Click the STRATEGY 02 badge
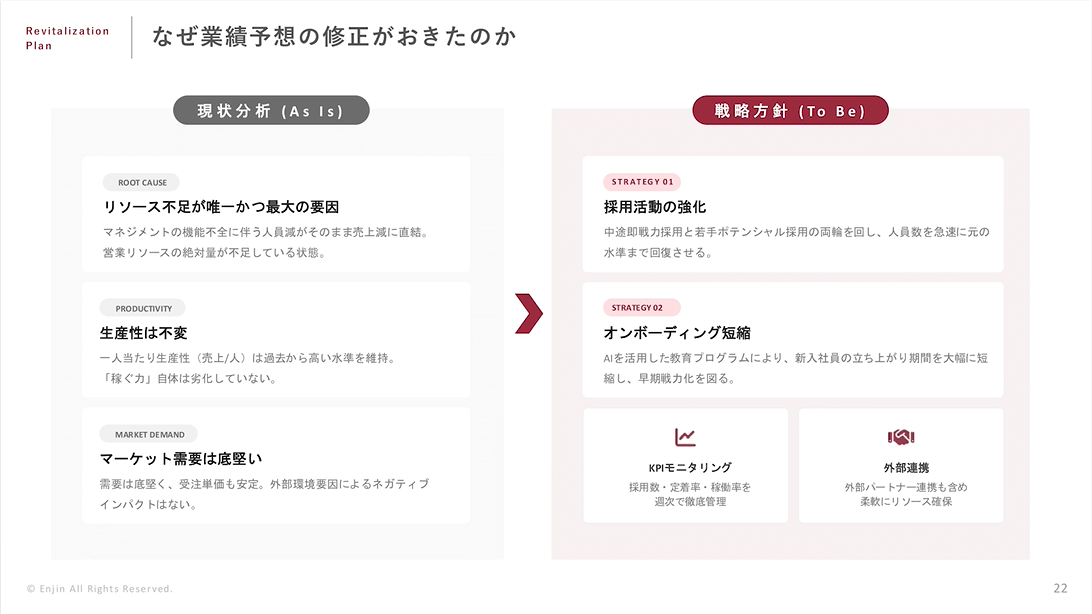Viewport: 1092px width, 614px height. pyautogui.click(x=641, y=308)
